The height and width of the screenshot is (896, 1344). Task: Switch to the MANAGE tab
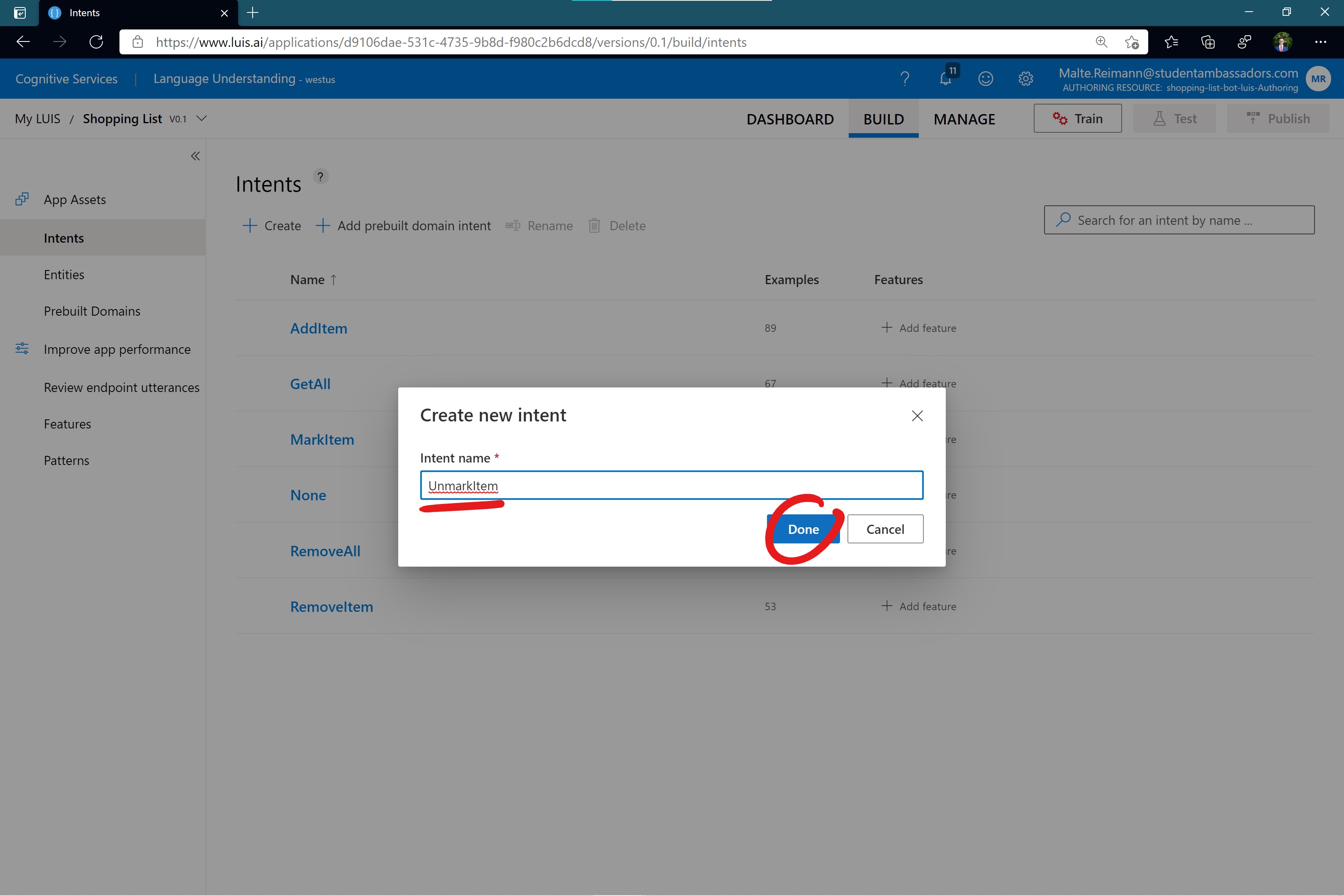point(964,119)
